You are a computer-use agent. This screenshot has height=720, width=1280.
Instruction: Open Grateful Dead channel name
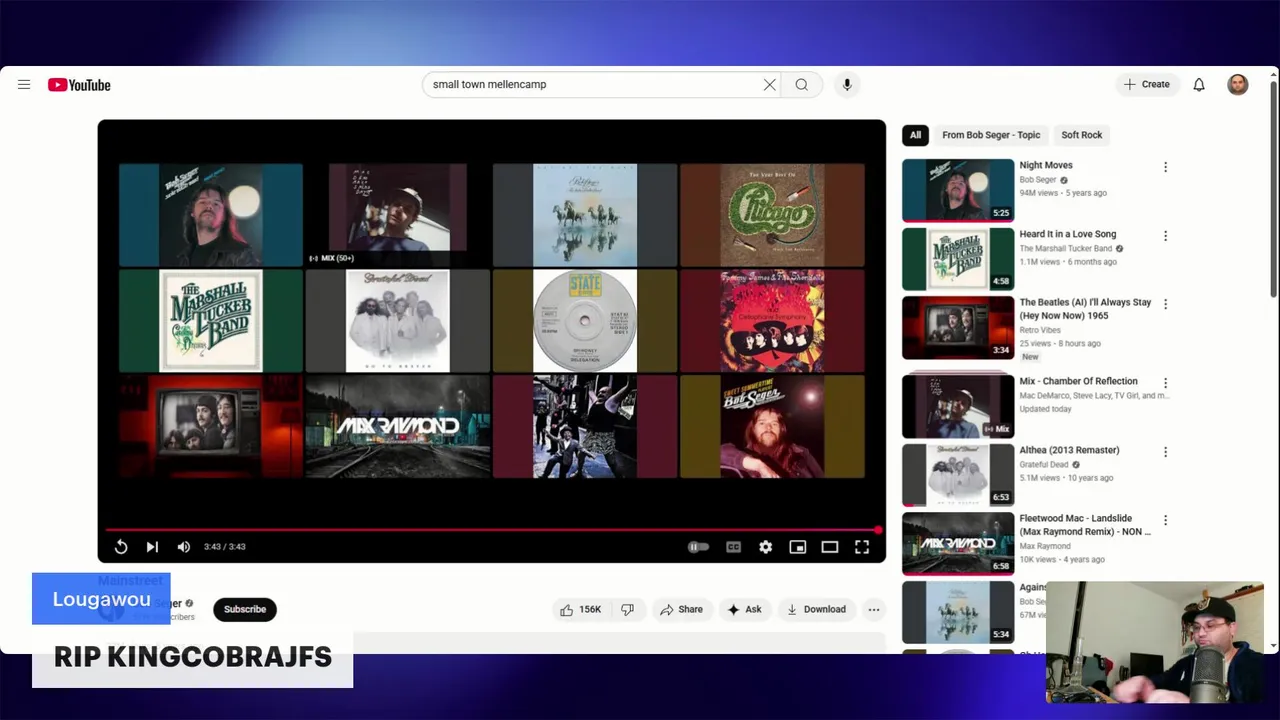(1044, 465)
